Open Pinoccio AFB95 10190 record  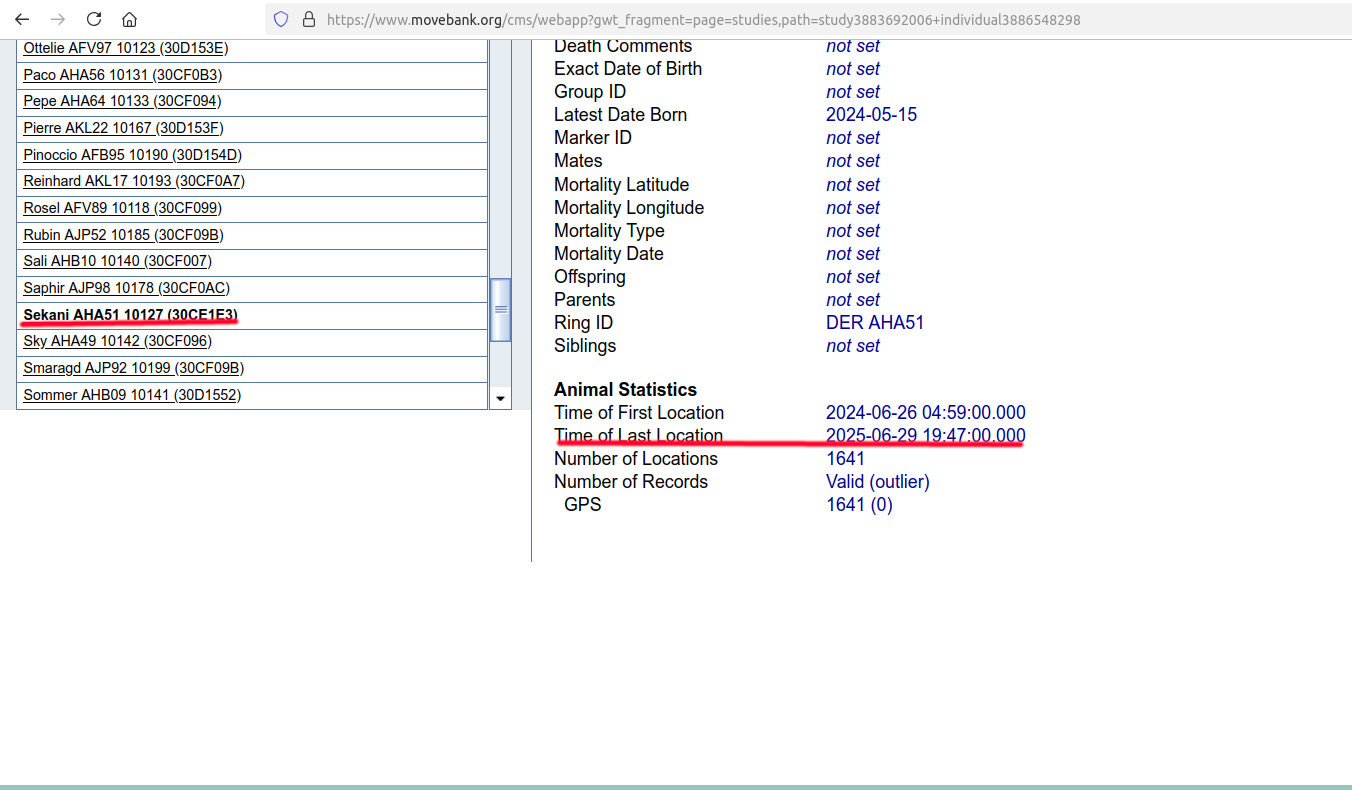132,155
